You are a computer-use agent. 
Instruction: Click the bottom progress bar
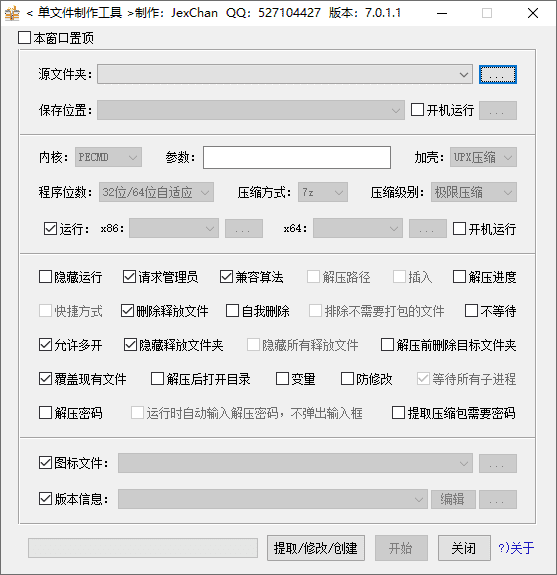[x=143, y=548]
